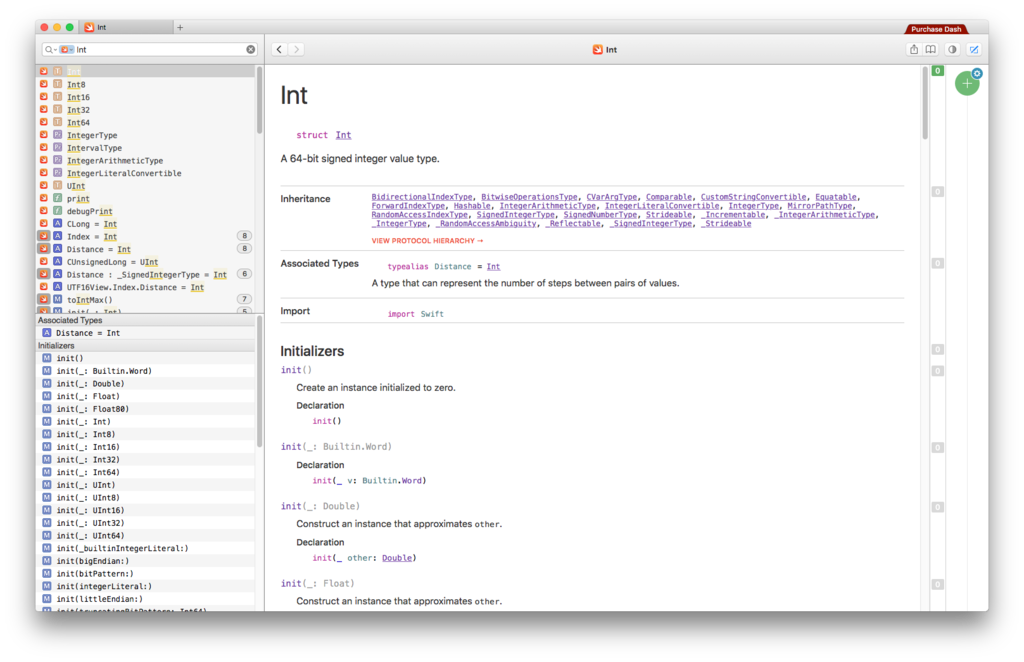Open init(bigEndian:) in table of contents

tap(146, 561)
